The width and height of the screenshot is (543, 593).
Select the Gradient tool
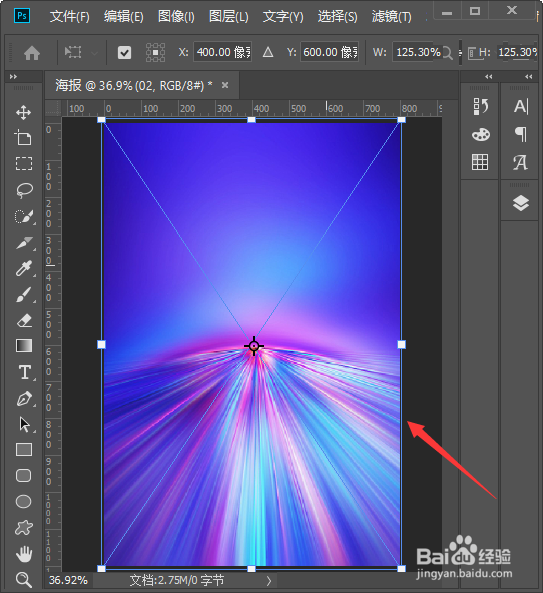click(x=24, y=345)
